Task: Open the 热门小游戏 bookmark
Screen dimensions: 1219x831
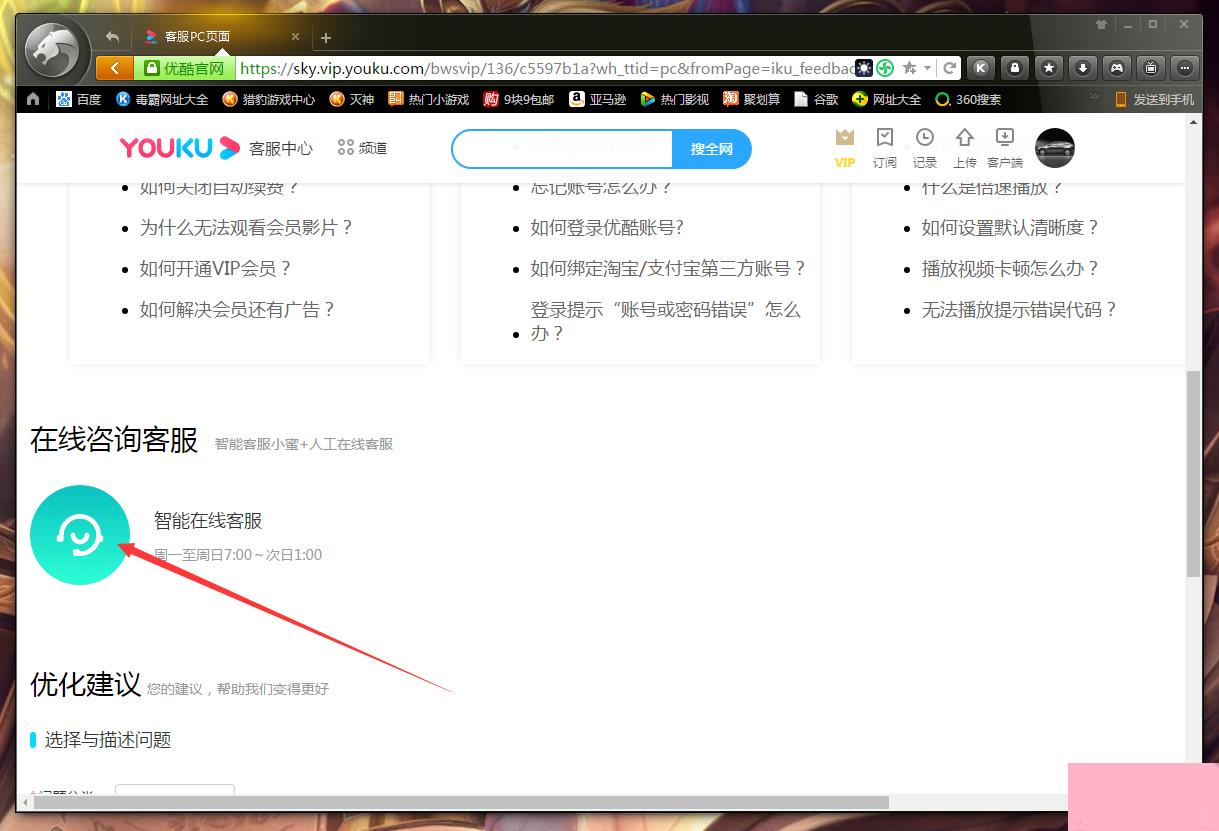Action: tap(428, 99)
